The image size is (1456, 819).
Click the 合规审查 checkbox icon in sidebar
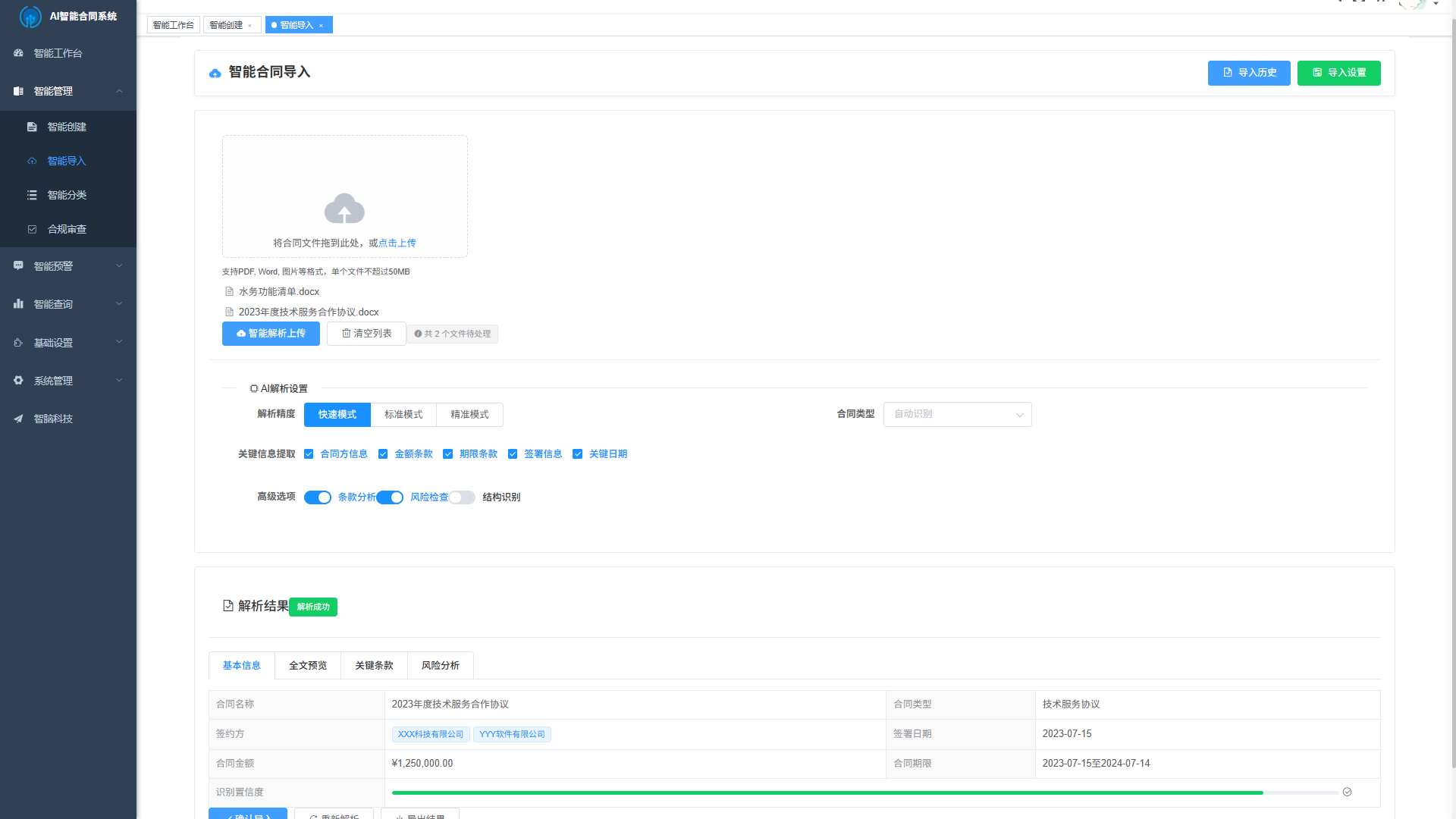pos(32,229)
